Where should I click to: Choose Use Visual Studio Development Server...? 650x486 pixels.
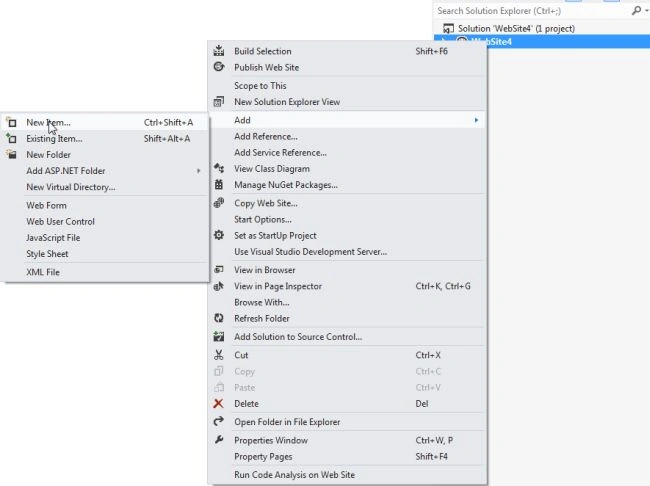[310, 252]
